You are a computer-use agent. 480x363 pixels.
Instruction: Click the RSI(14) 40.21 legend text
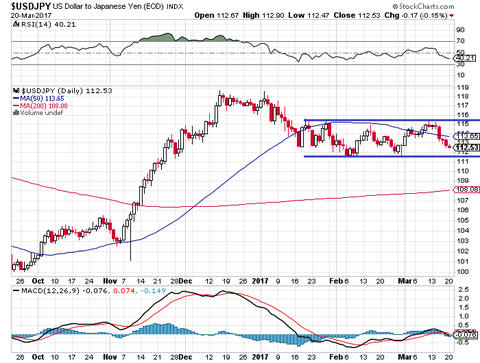pyautogui.click(x=48, y=25)
